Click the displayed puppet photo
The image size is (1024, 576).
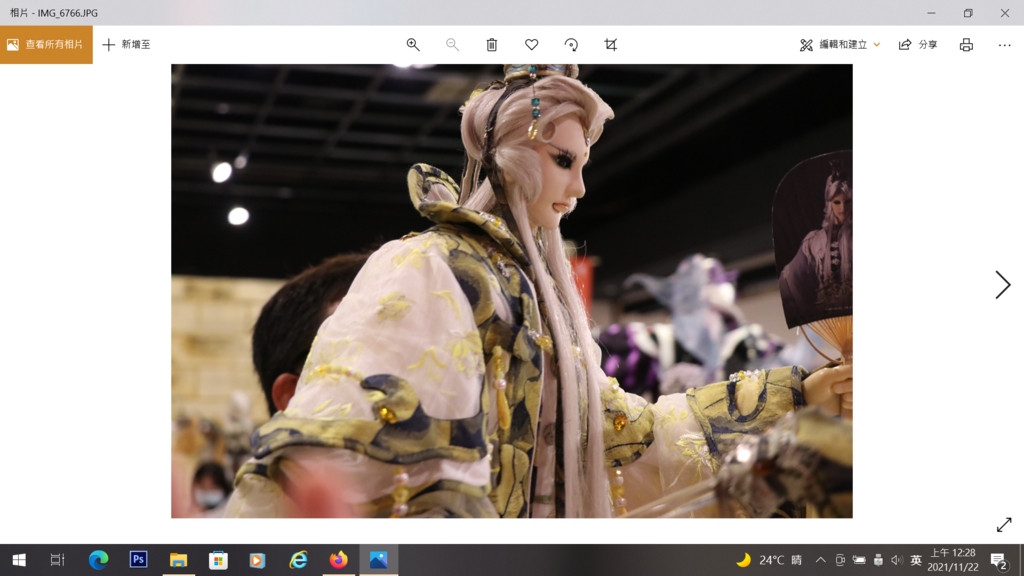click(x=511, y=291)
